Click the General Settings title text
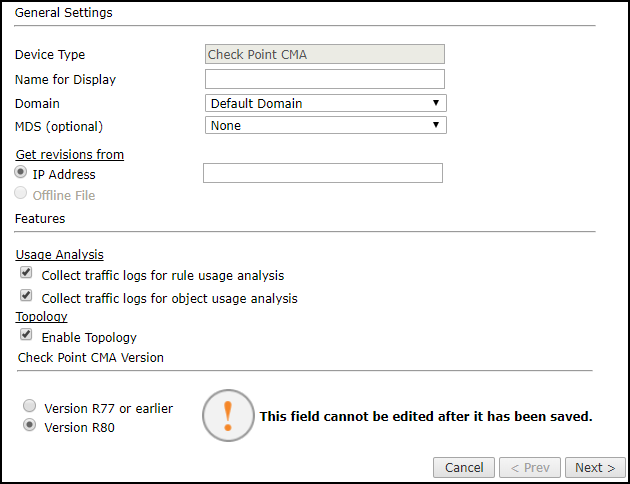630x484 pixels. 63,13
